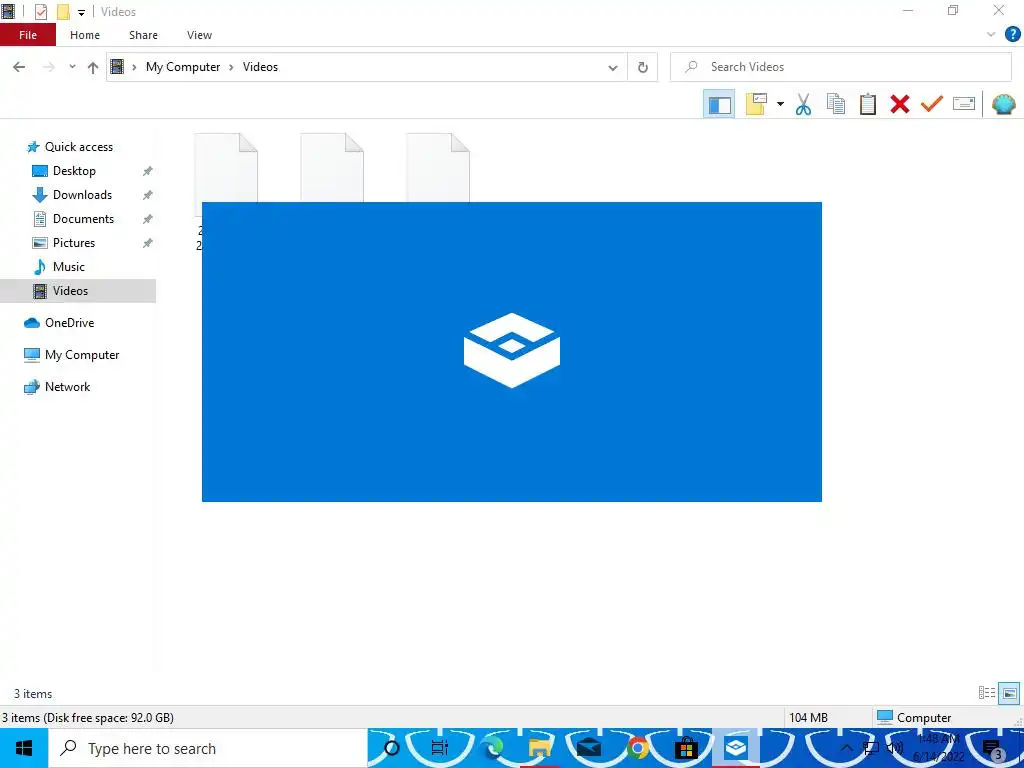Click the taskbar search box
The height and width of the screenshot is (768, 1024).
click(208, 748)
